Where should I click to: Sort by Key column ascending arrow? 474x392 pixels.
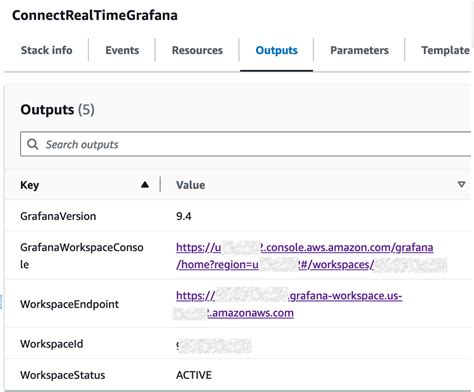(145, 184)
